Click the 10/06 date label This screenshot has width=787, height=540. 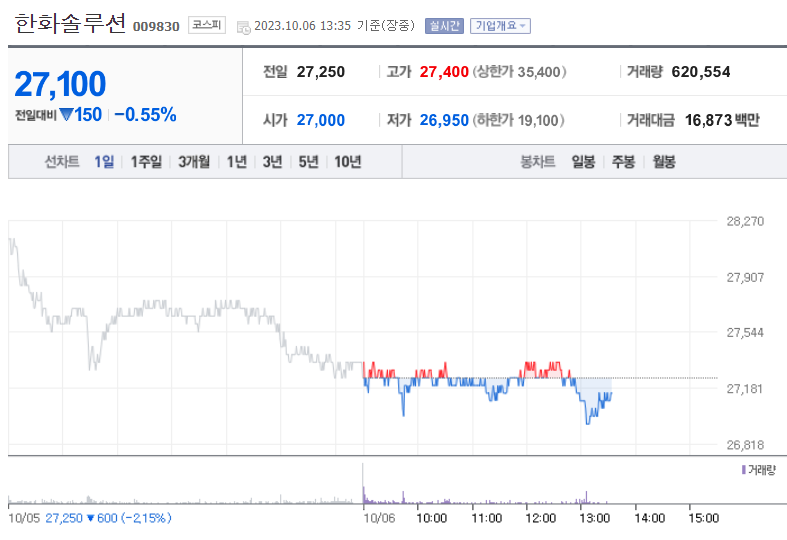pos(379,518)
